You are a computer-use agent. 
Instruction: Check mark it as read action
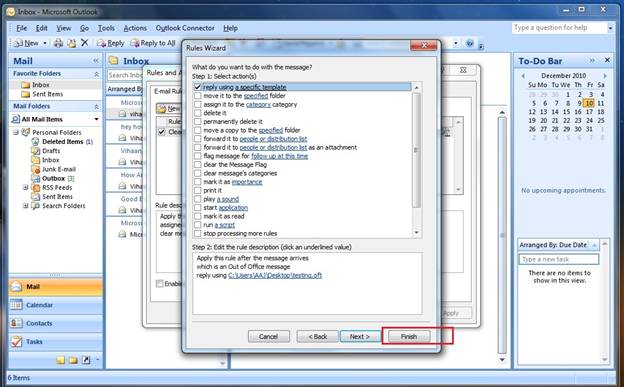[x=197, y=216]
